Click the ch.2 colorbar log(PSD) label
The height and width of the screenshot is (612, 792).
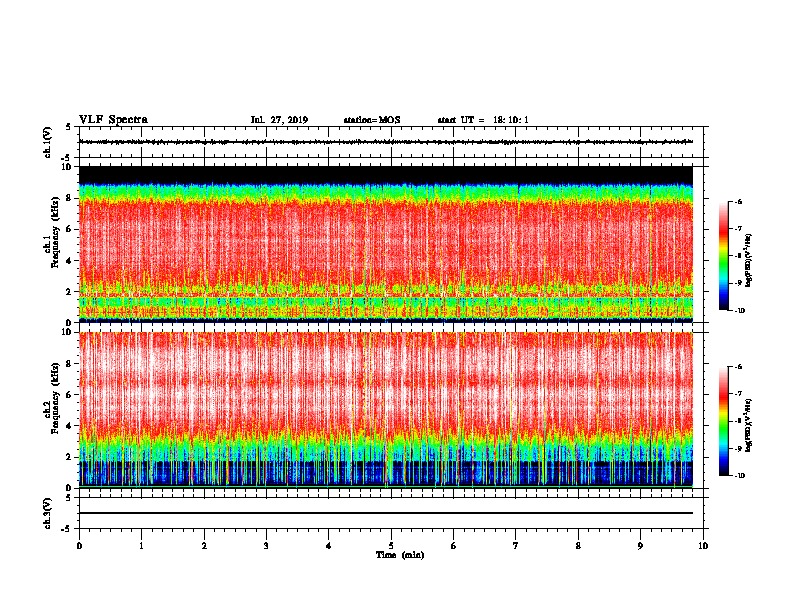coord(749,426)
